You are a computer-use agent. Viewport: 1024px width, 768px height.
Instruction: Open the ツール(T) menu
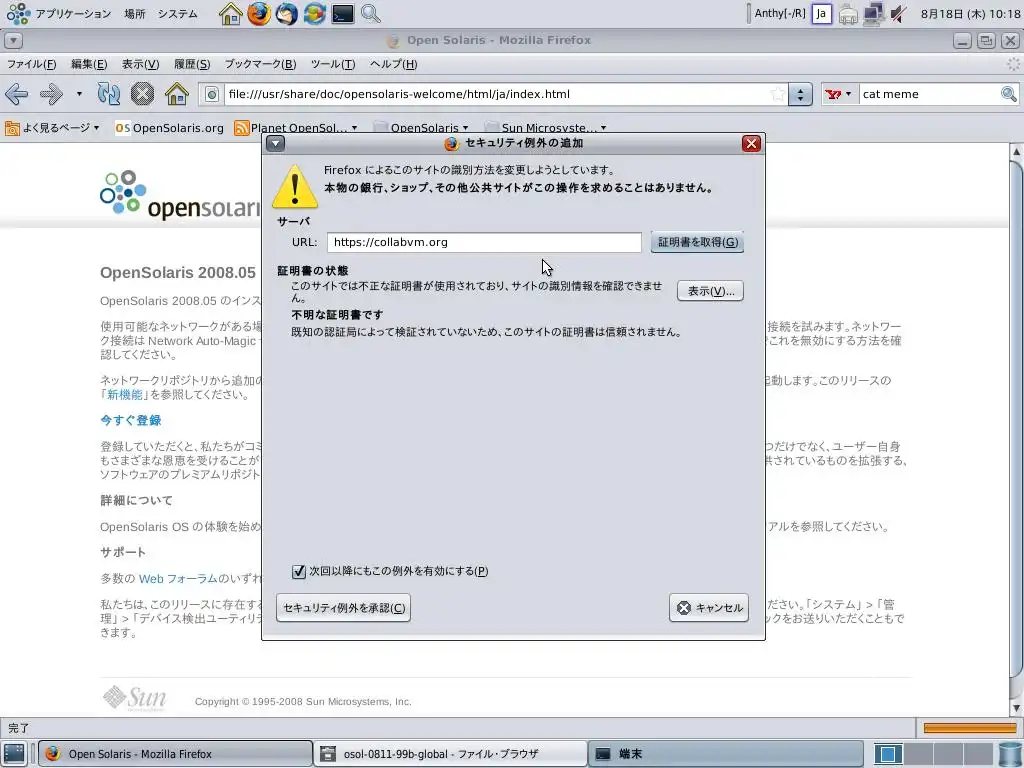coord(333,64)
